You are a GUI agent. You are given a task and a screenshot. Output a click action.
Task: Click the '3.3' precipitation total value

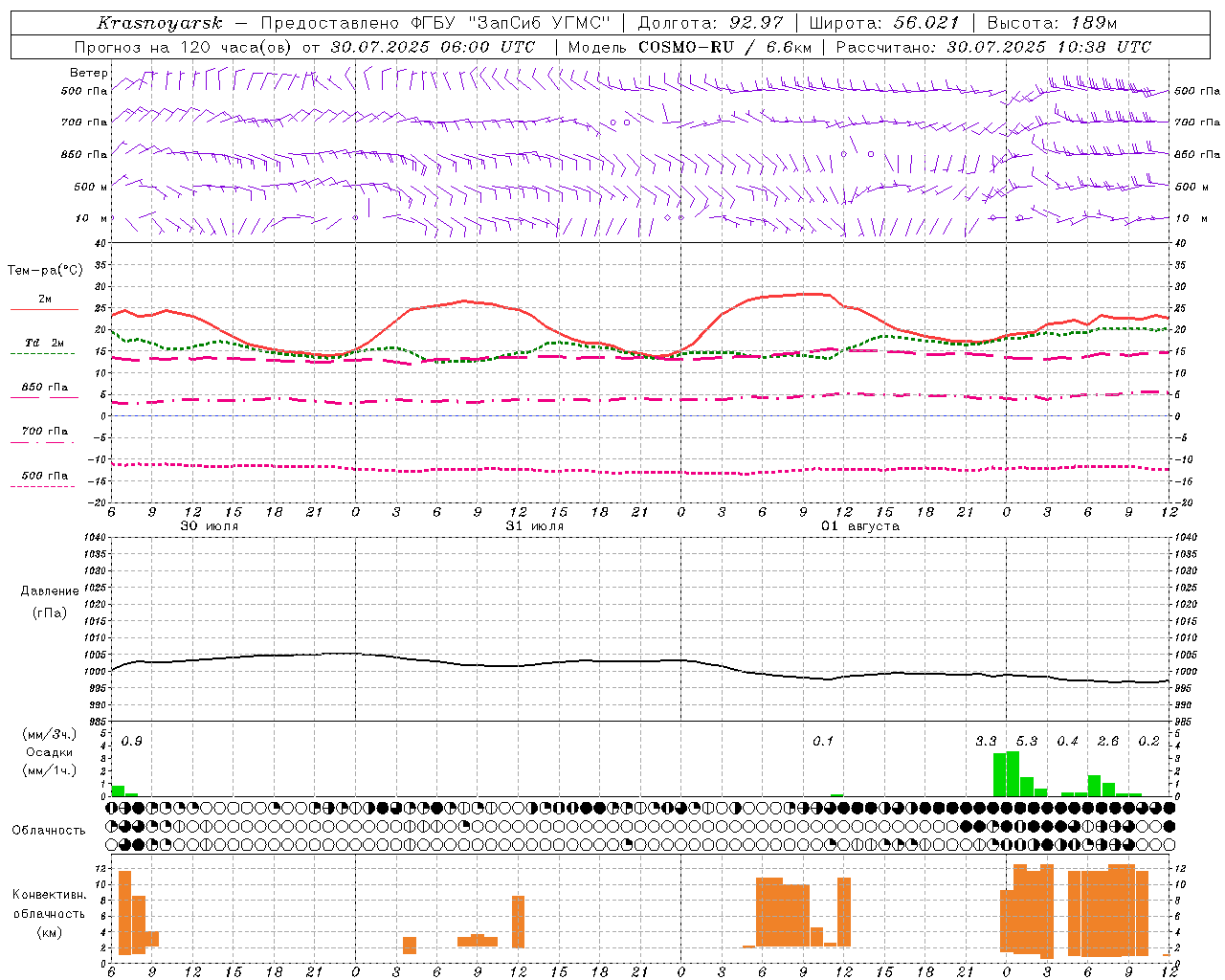coord(986,742)
